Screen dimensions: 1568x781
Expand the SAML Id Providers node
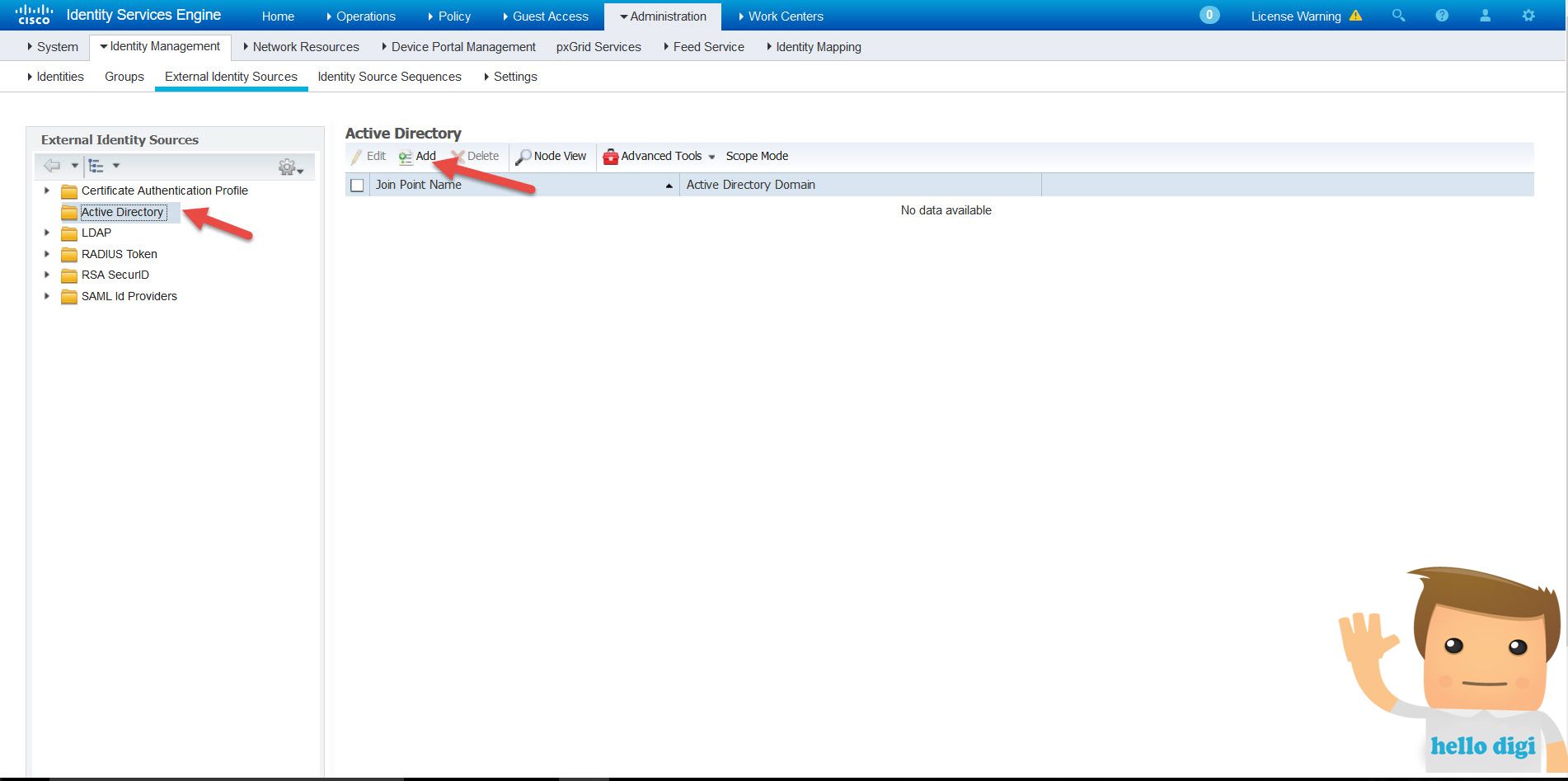[x=47, y=296]
